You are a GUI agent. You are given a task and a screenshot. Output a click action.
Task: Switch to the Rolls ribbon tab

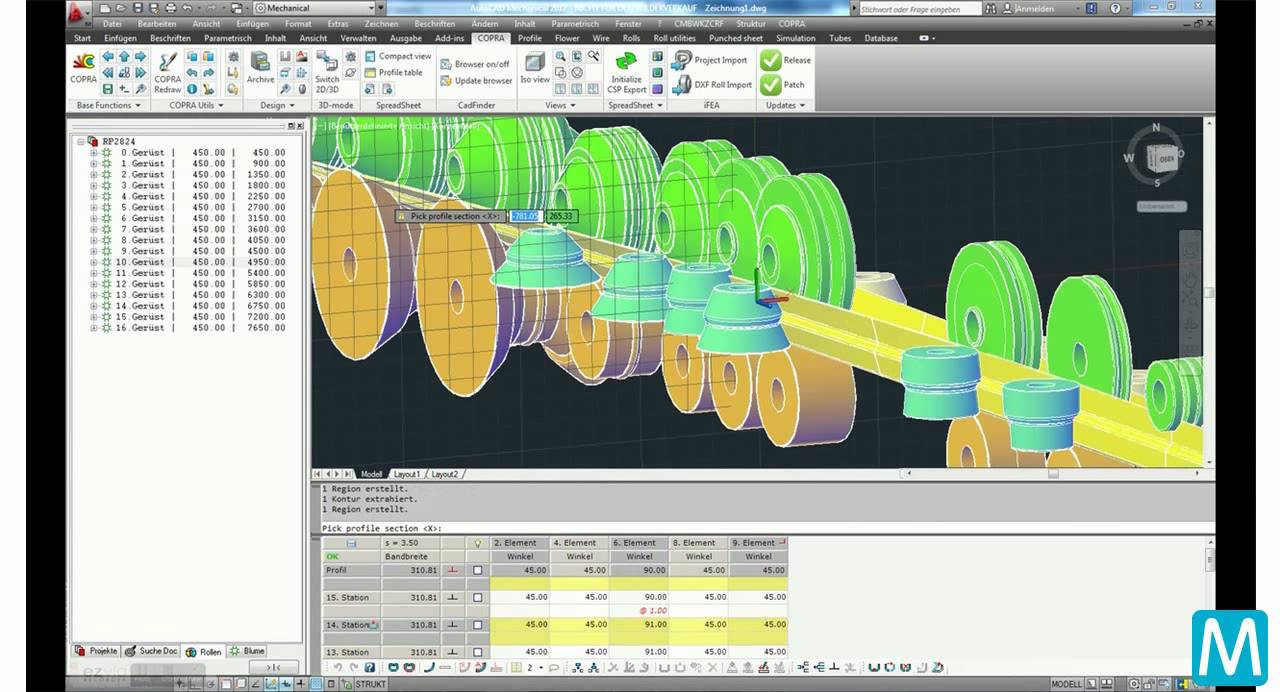[x=631, y=38]
